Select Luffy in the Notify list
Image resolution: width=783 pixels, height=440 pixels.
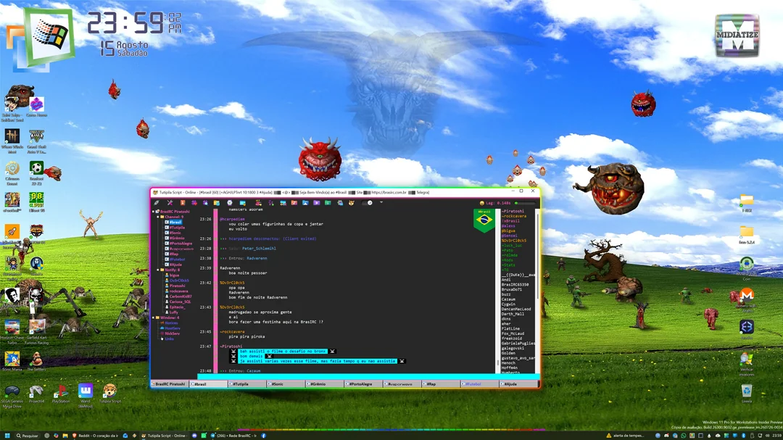174,312
